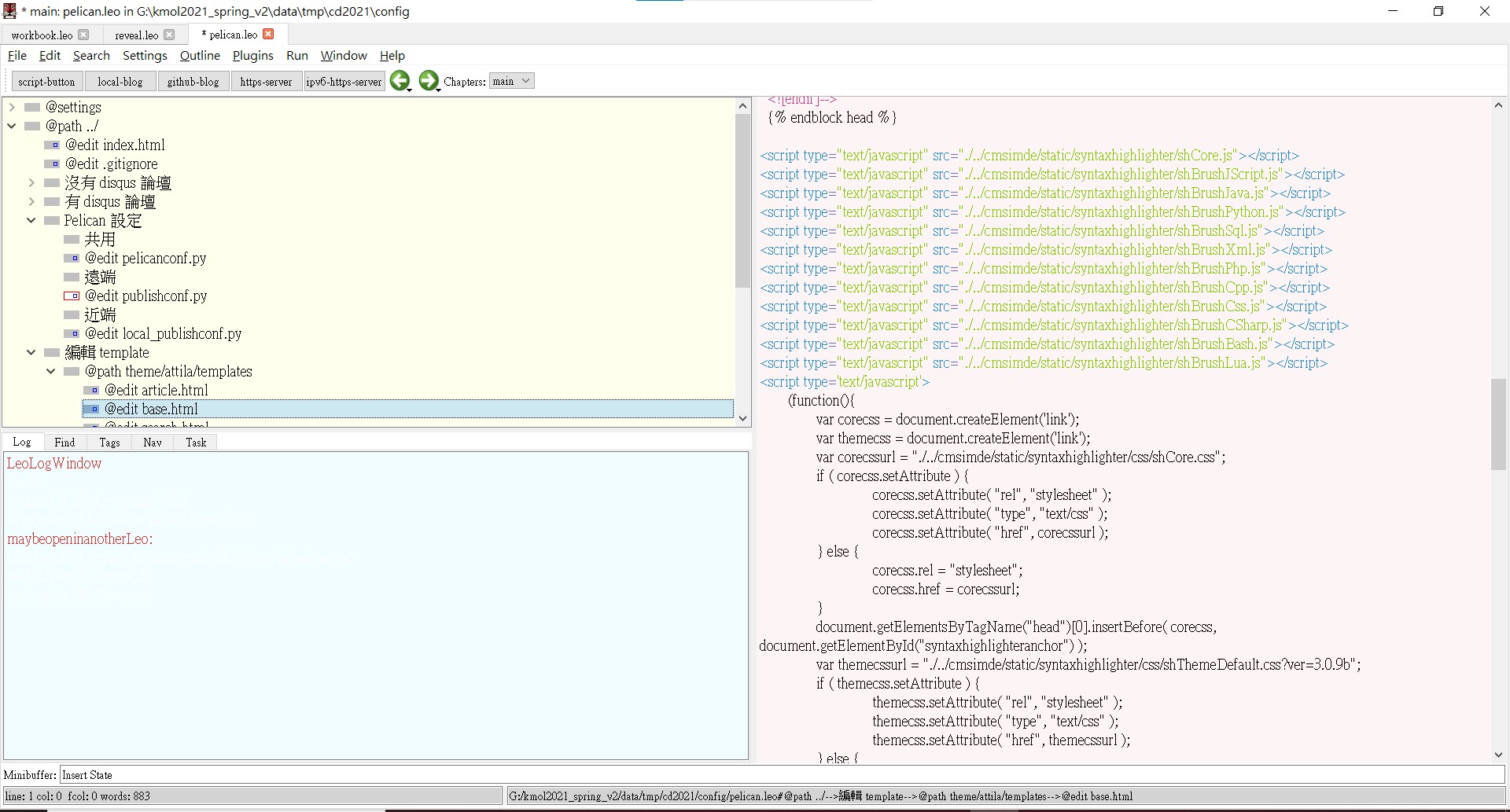Screen dimensions: 1510x812
Task: Click node icon of @edit index.html
Action: tap(52, 145)
